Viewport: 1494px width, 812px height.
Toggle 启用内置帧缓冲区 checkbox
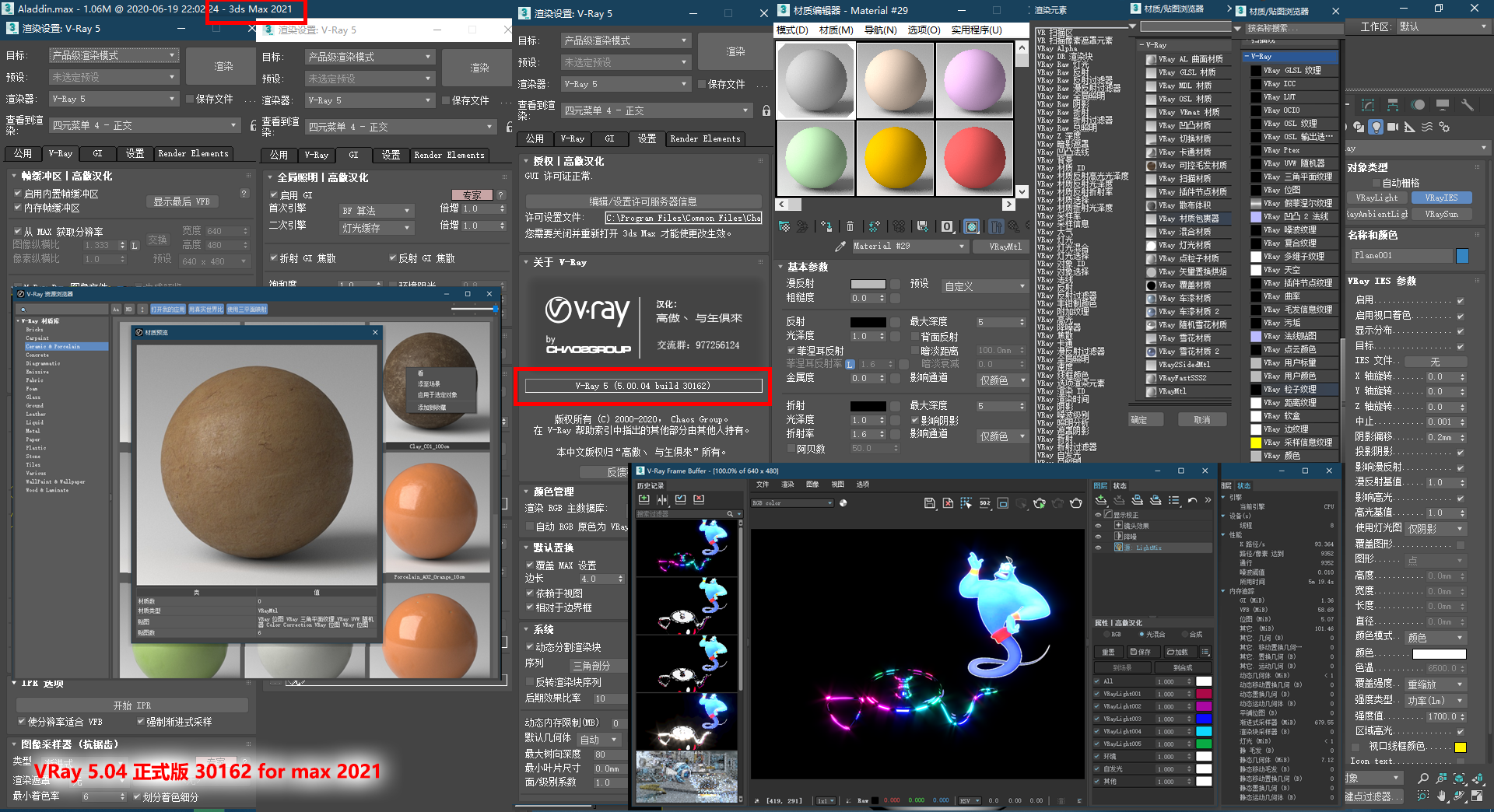pos(18,194)
